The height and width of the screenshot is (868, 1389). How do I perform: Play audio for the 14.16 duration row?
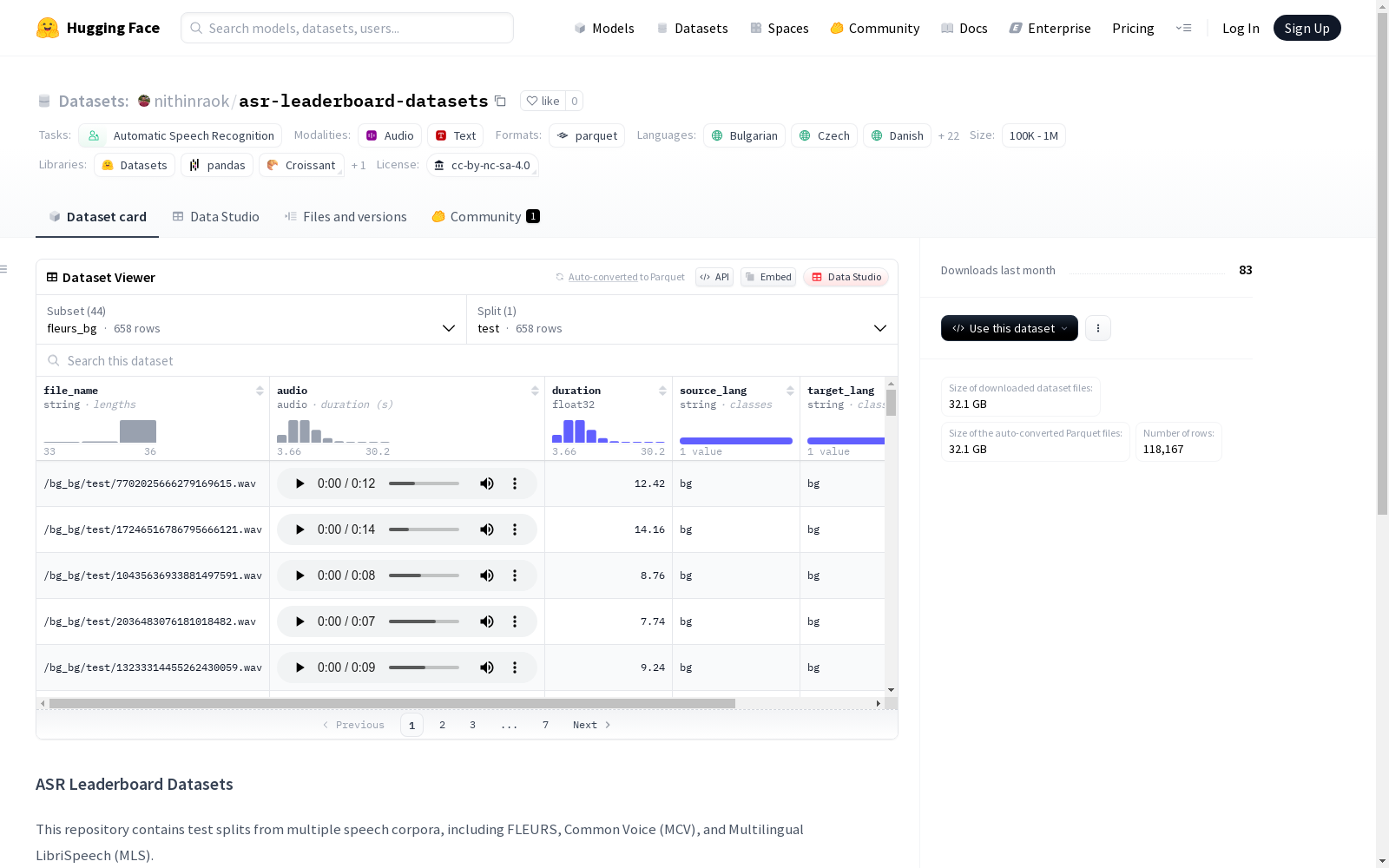(x=300, y=529)
